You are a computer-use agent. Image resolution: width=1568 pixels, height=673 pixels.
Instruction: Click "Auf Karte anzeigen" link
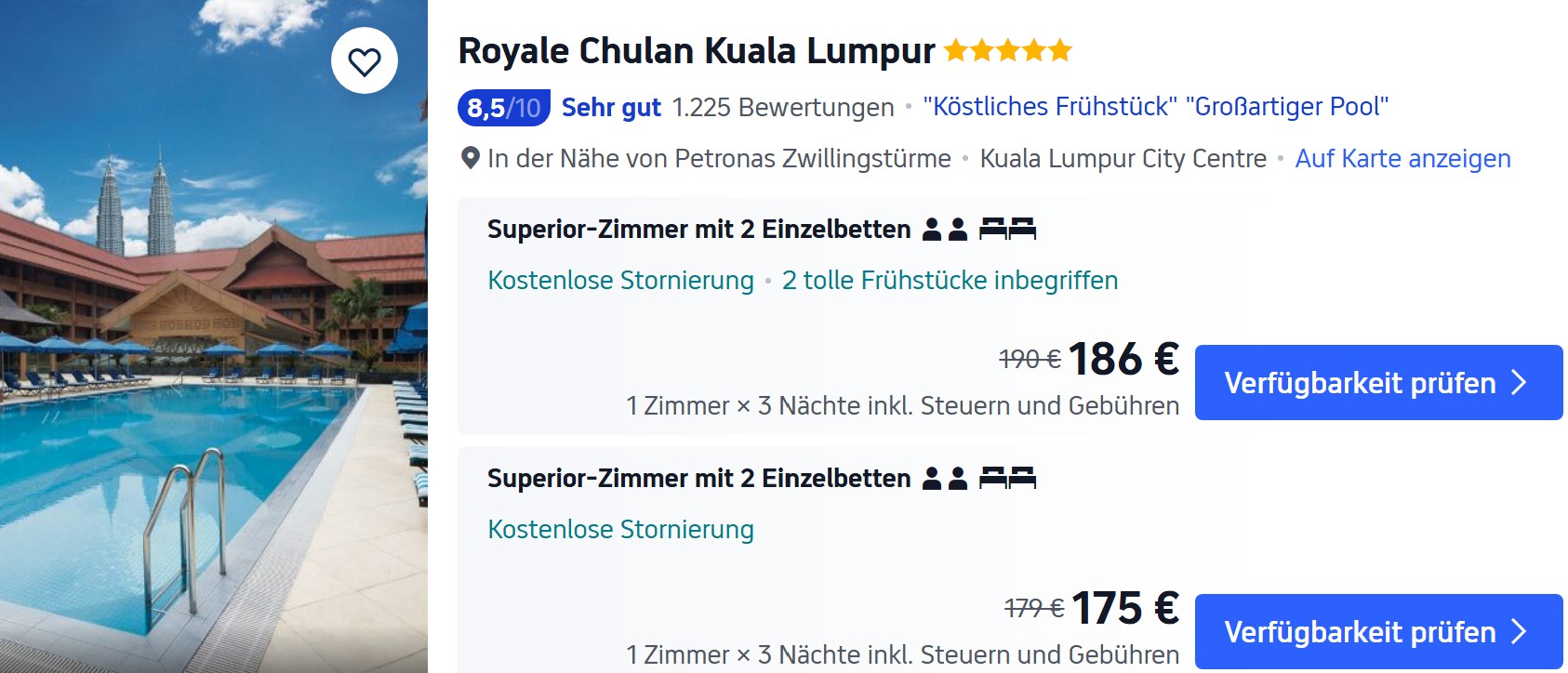(x=1402, y=159)
